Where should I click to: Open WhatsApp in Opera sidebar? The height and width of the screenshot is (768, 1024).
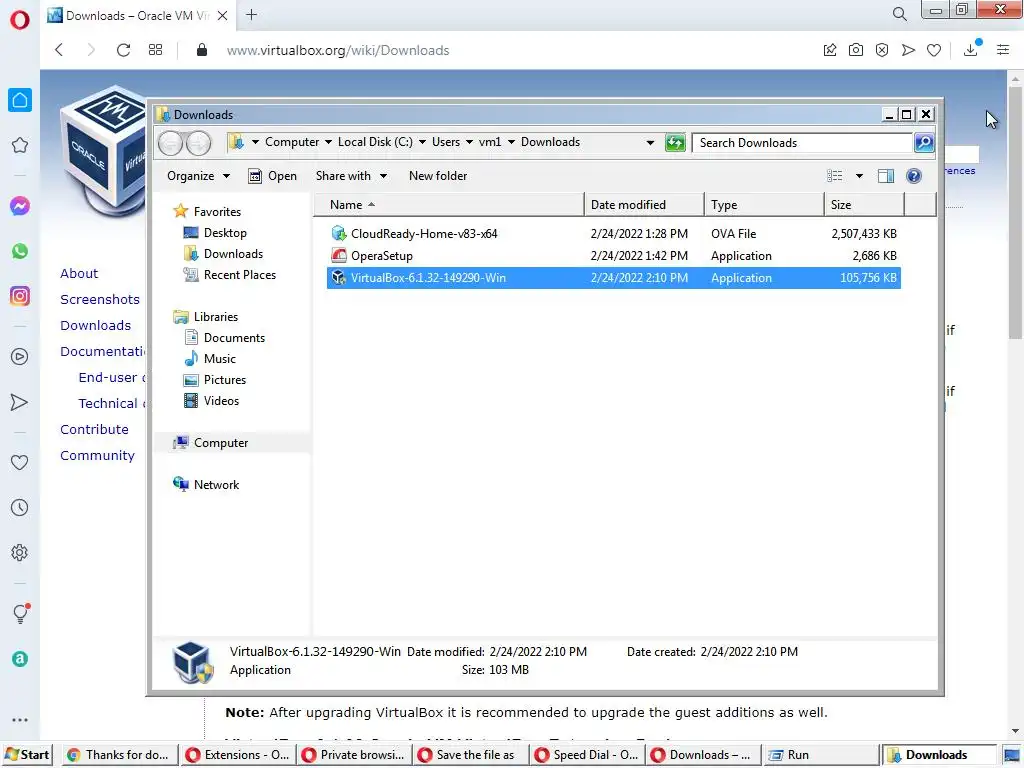(x=20, y=251)
